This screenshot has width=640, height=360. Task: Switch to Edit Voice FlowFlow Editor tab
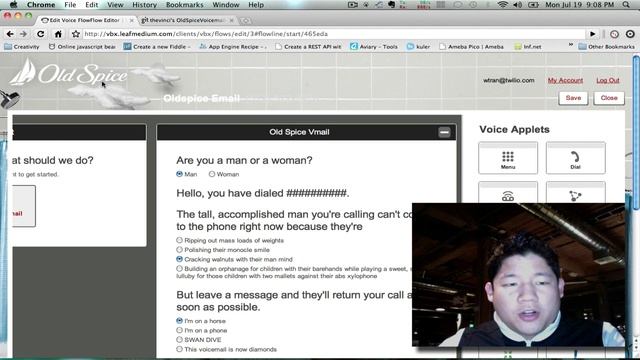84,20
